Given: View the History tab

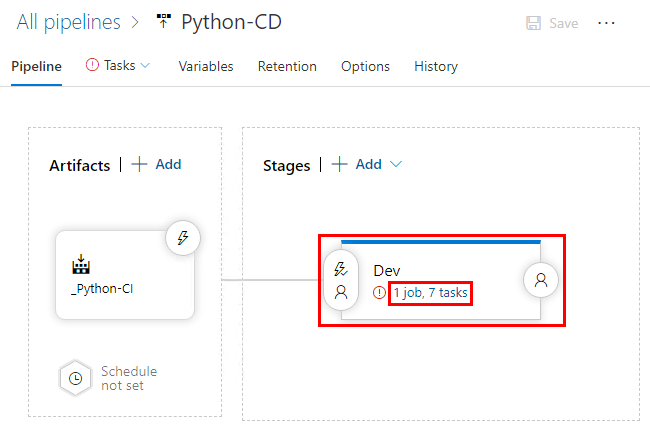Looking at the screenshot, I should (436, 66).
